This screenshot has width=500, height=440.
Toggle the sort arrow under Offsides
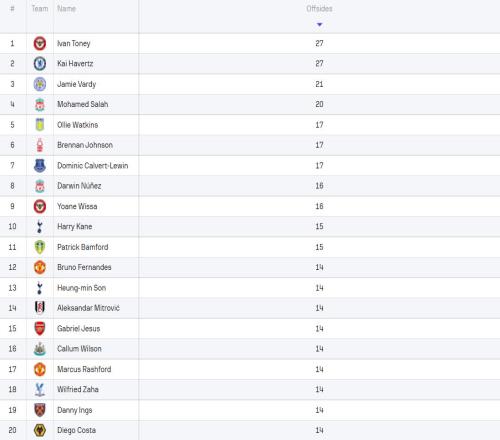(x=319, y=24)
